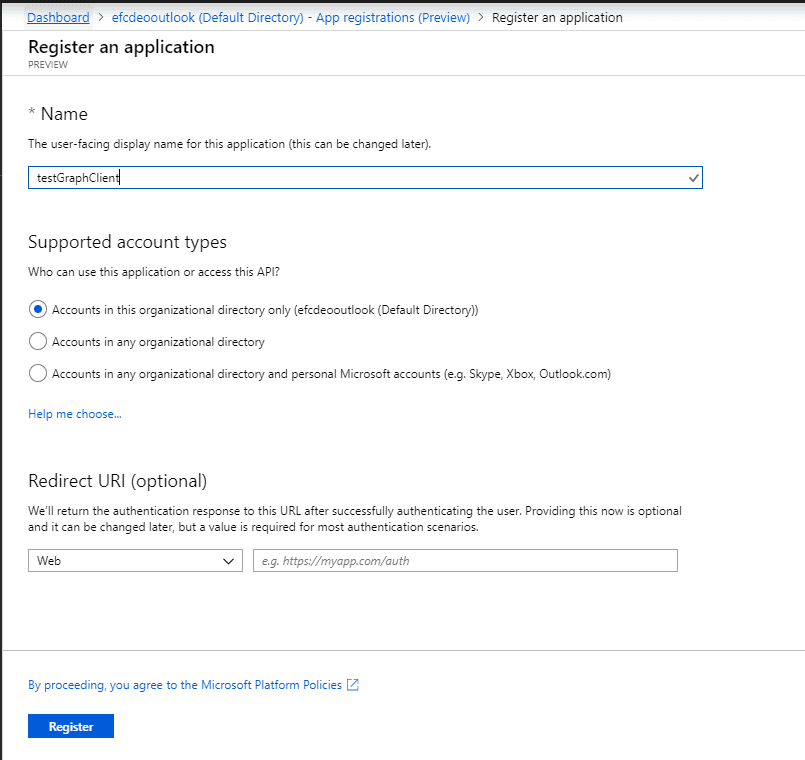Click the Redirect URI (optional) heading
This screenshot has width=805, height=760.
[118, 481]
